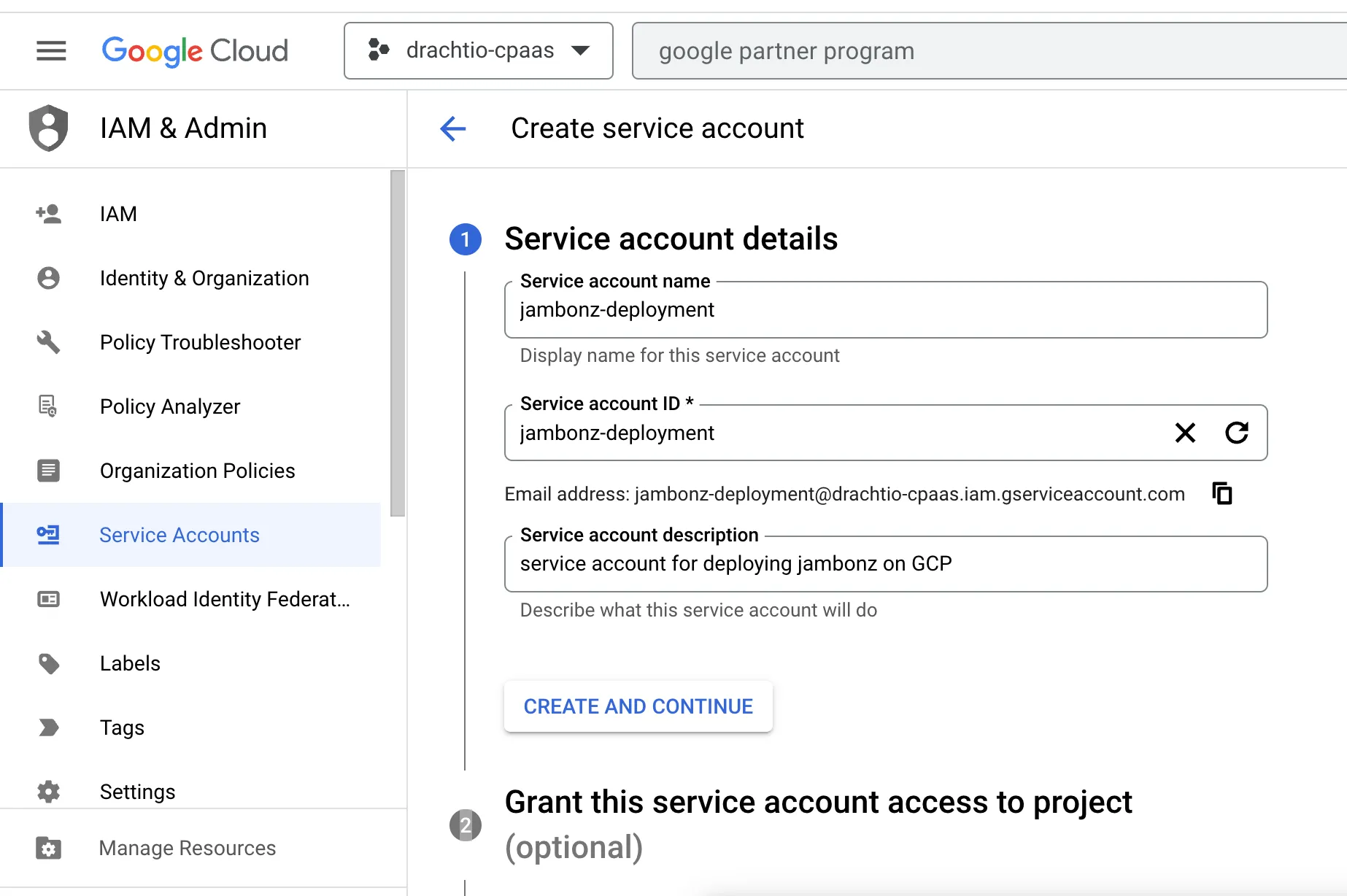Click 'Describe what this service account will do' hint
This screenshot has height=896, width=1347.
[698, 610]
